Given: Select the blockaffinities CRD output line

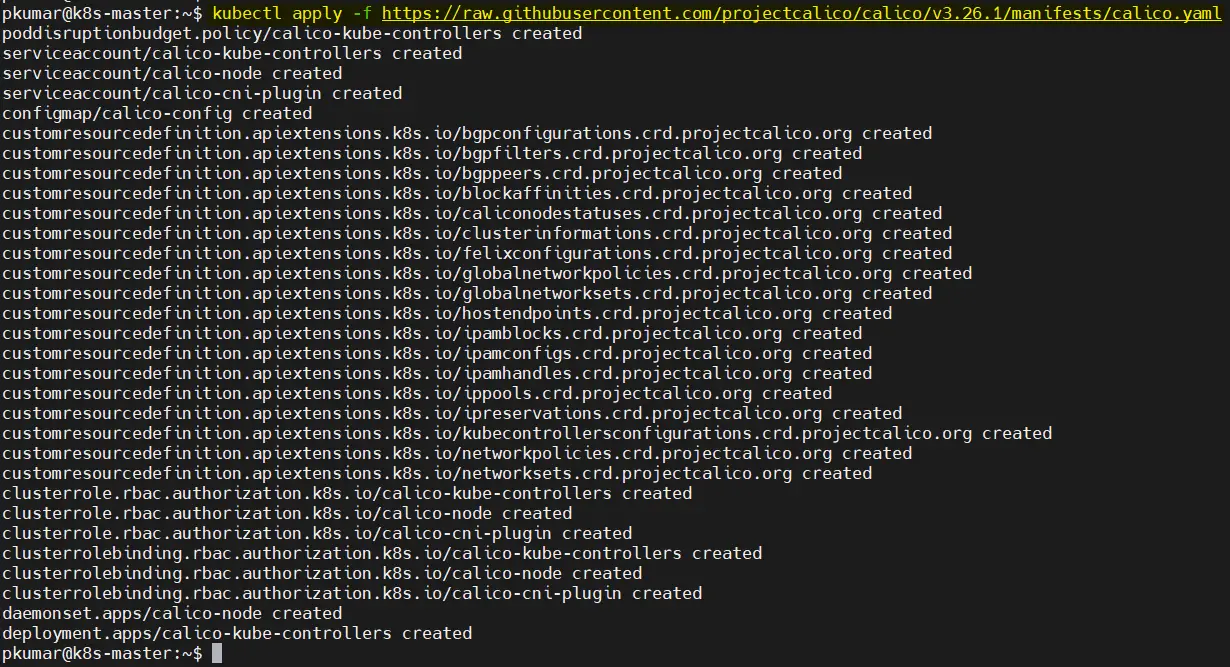Looking at the screenshot, I should click(457, 193).
